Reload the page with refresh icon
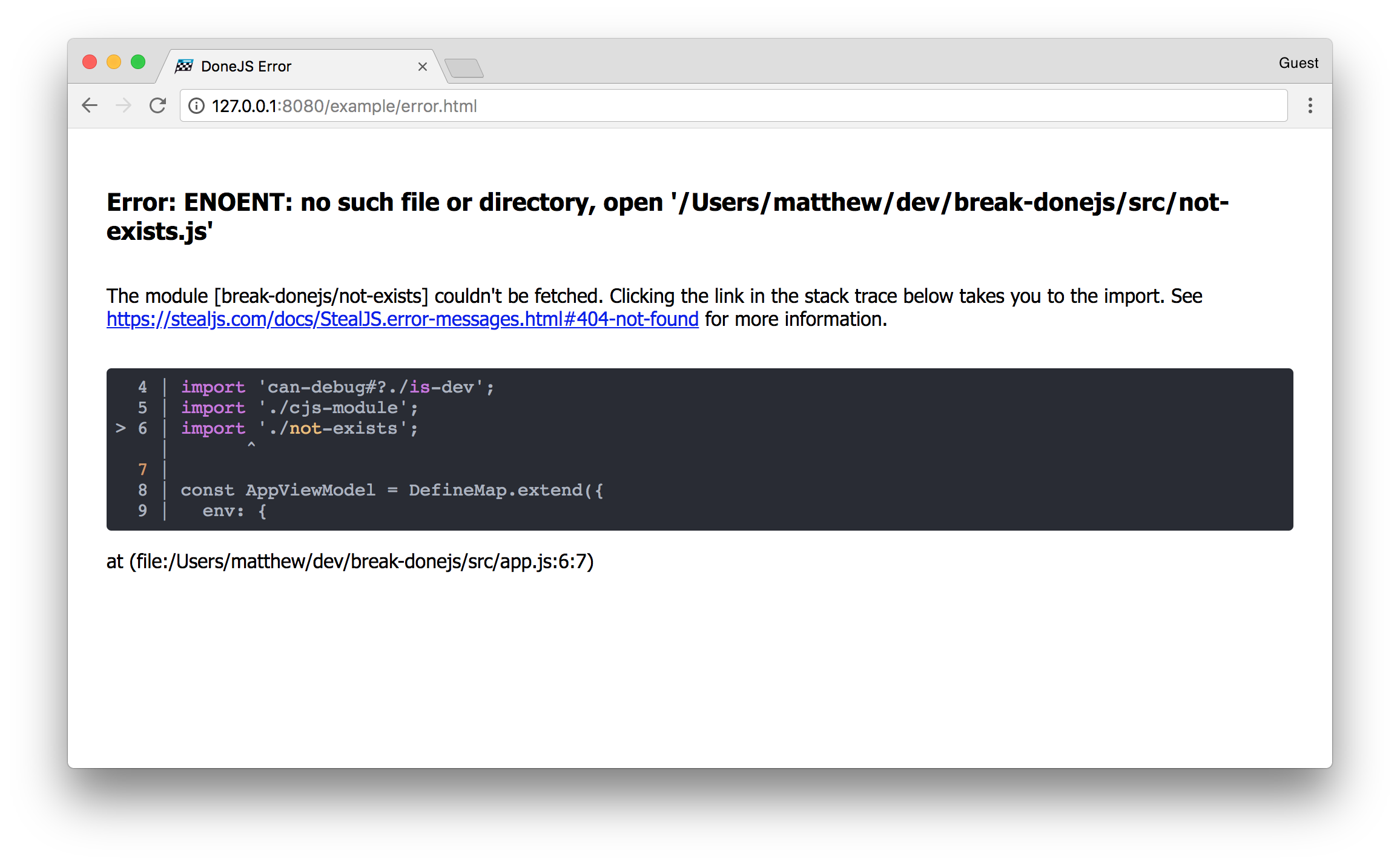 (157, 105)
